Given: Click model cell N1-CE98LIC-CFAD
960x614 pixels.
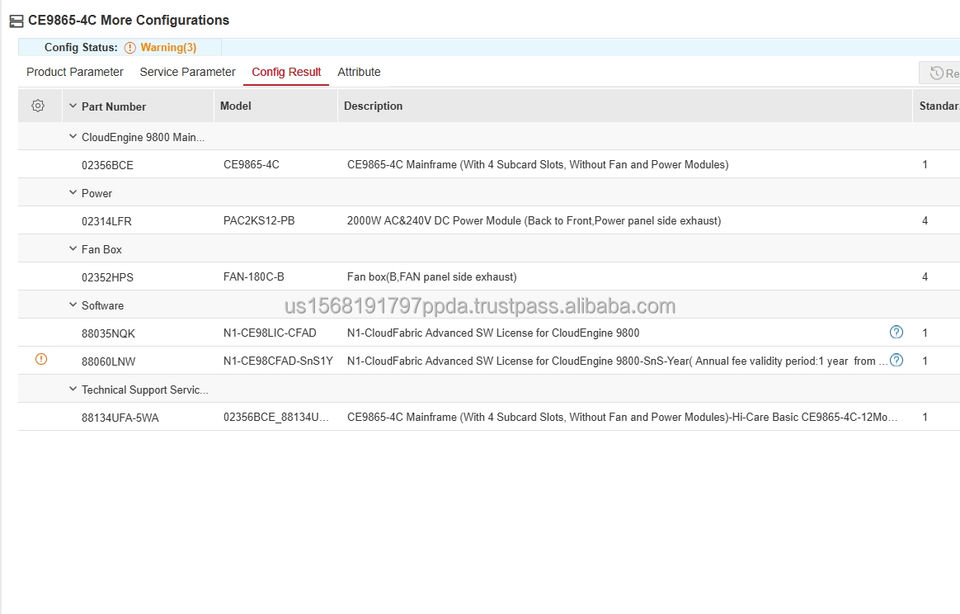Looking at the screenshot, I should 270,333.
